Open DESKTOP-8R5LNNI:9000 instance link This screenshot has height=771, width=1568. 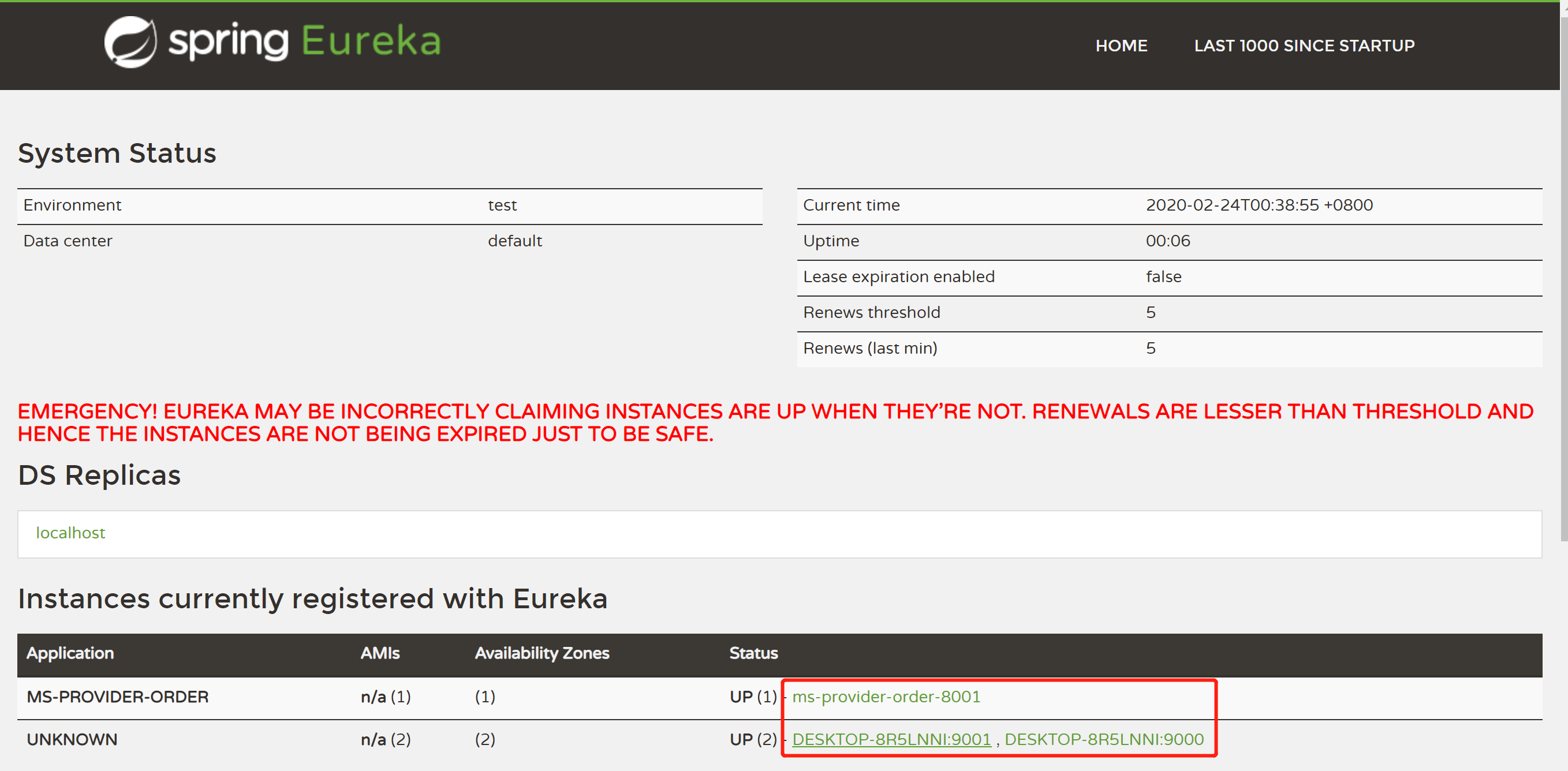1104,739
